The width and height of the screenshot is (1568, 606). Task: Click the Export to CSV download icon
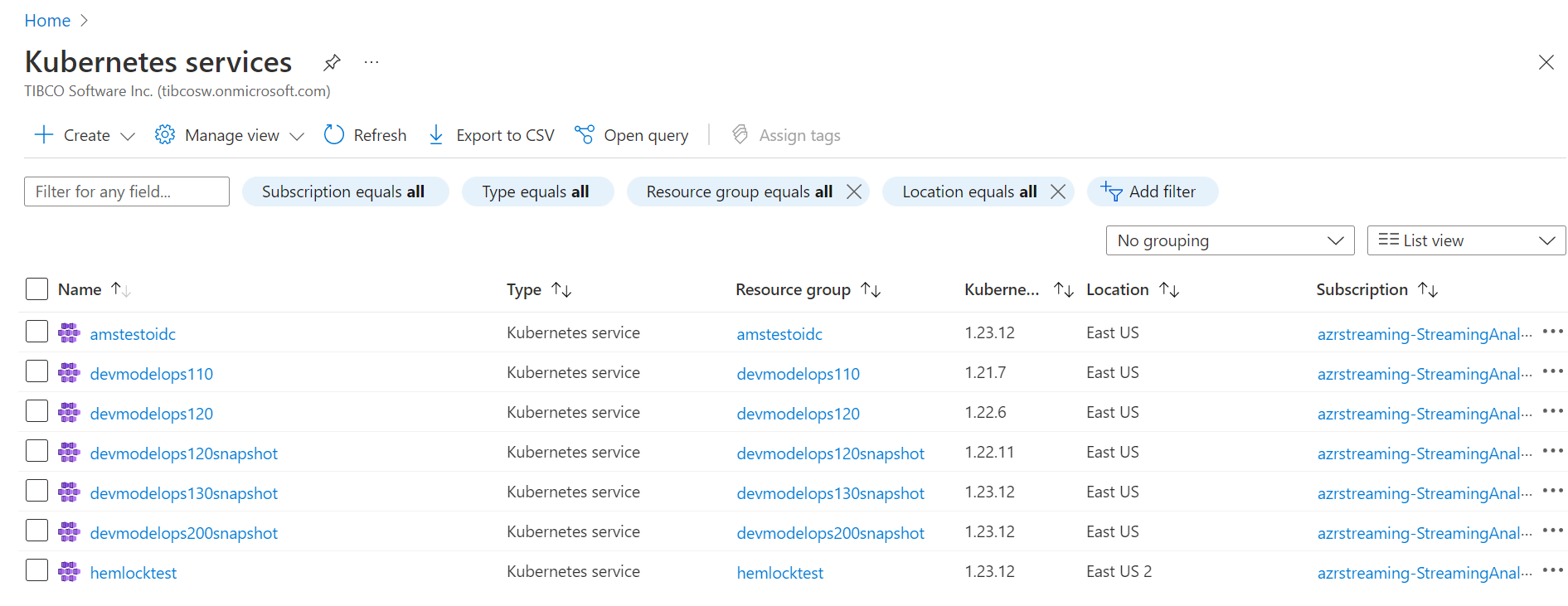coord(436,135)
